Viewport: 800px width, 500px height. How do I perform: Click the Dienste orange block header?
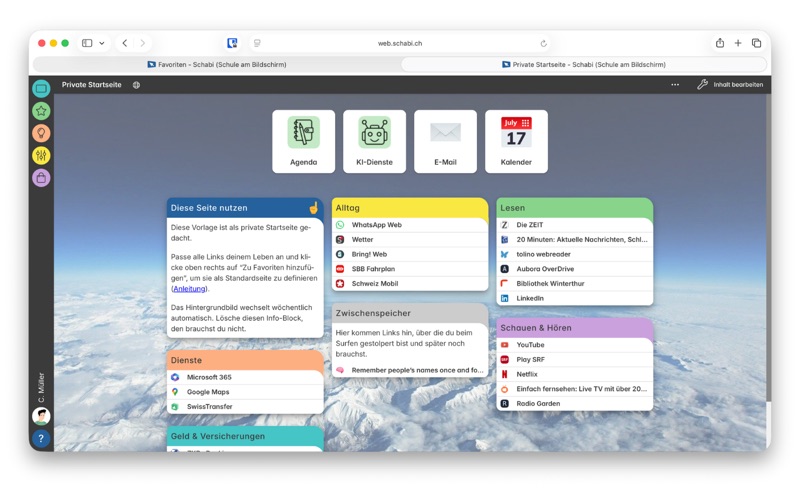[x=245, y=360]
